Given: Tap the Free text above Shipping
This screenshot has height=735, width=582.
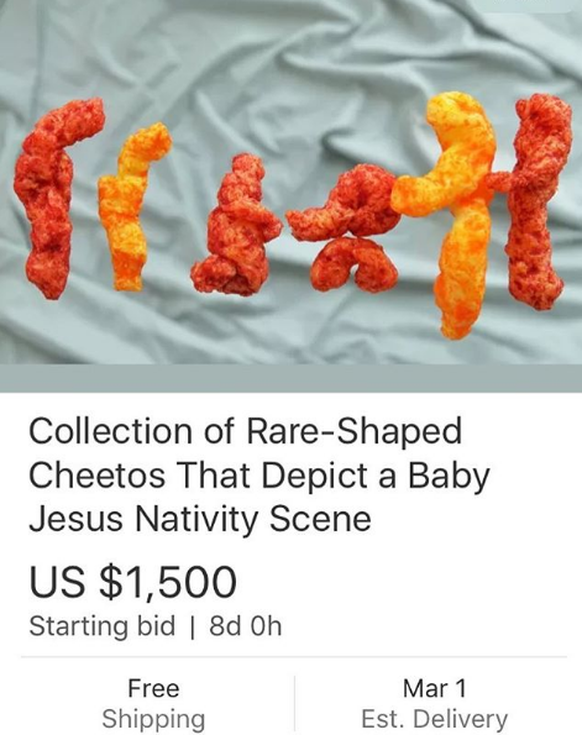Looking at the screenshot, I should [x=154, y=689].
